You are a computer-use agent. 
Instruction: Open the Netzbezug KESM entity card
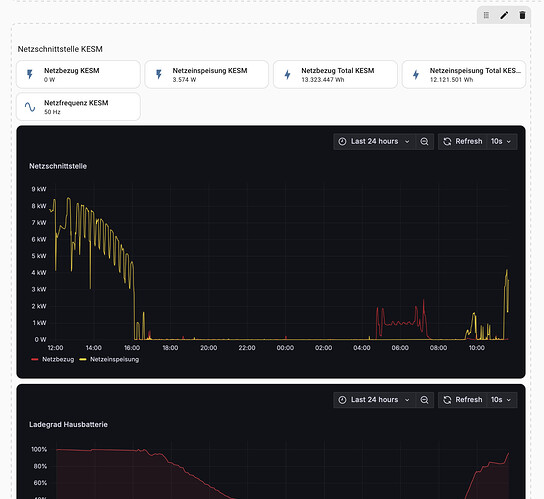[x=78, y=74]
